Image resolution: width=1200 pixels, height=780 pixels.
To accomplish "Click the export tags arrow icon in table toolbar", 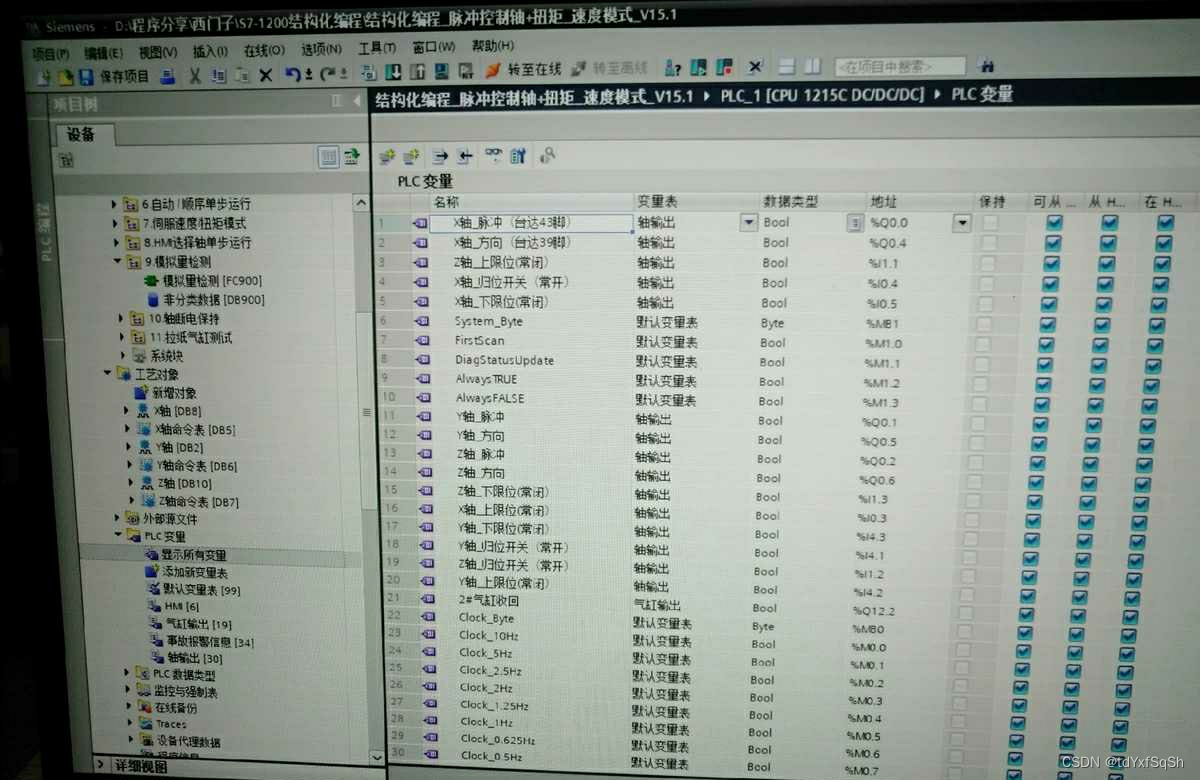I will click(440, 157).
